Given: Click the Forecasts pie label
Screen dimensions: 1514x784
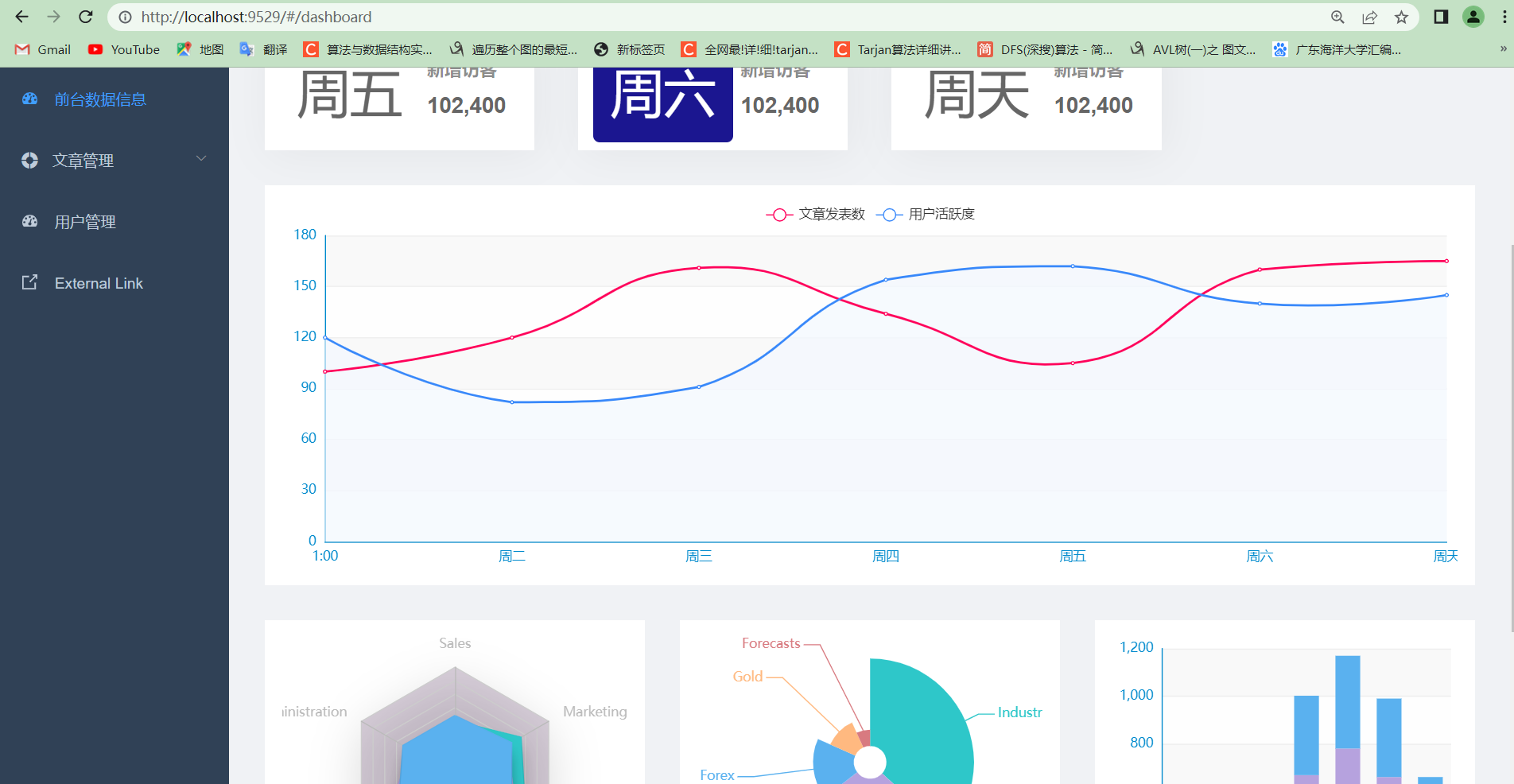Looking at the screenshot, I should pyautogui.click(x=771, y=643).
